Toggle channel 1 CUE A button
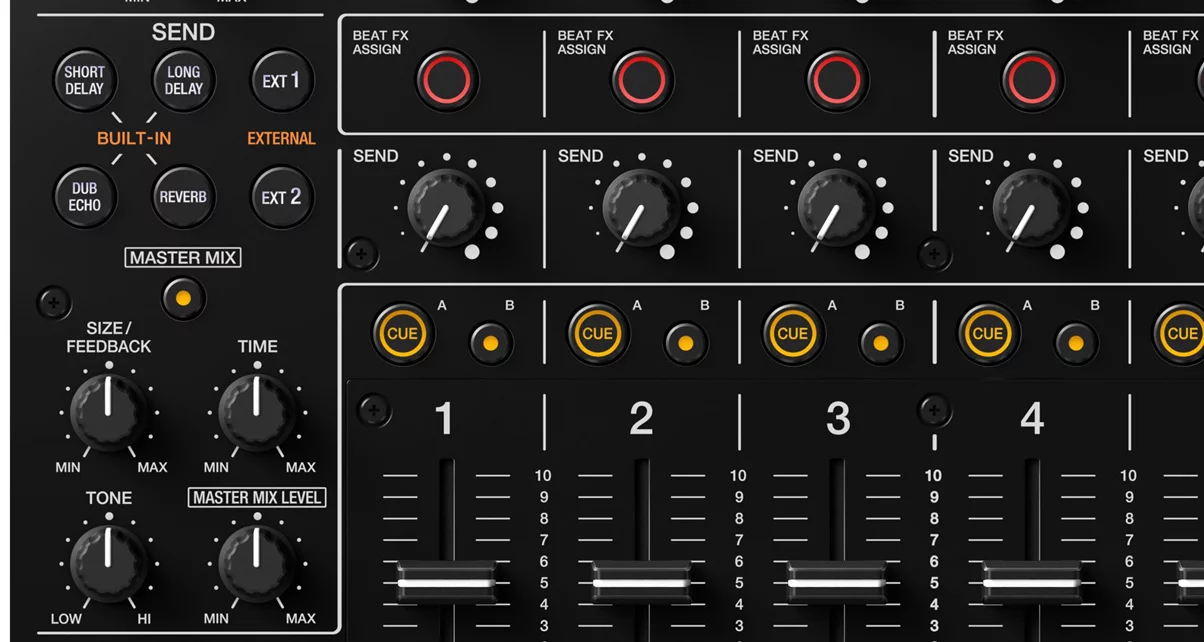The width and height of the screenshot is (1204, 642). click(402, 334)
